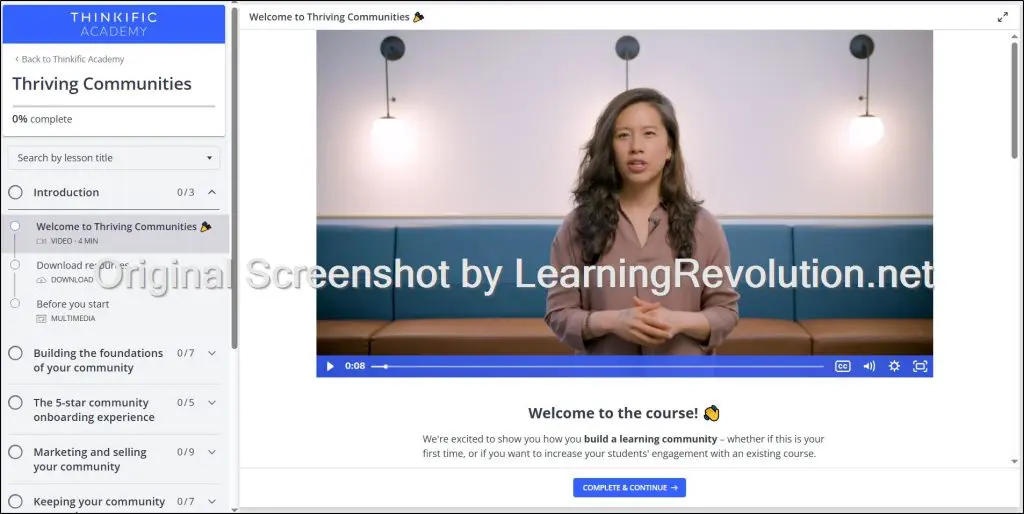The height and width of the screenshot is (514, 1024).
Task: Click the Welcome lesson status circle
Action: pyautogui.click(x=15, y=226)
